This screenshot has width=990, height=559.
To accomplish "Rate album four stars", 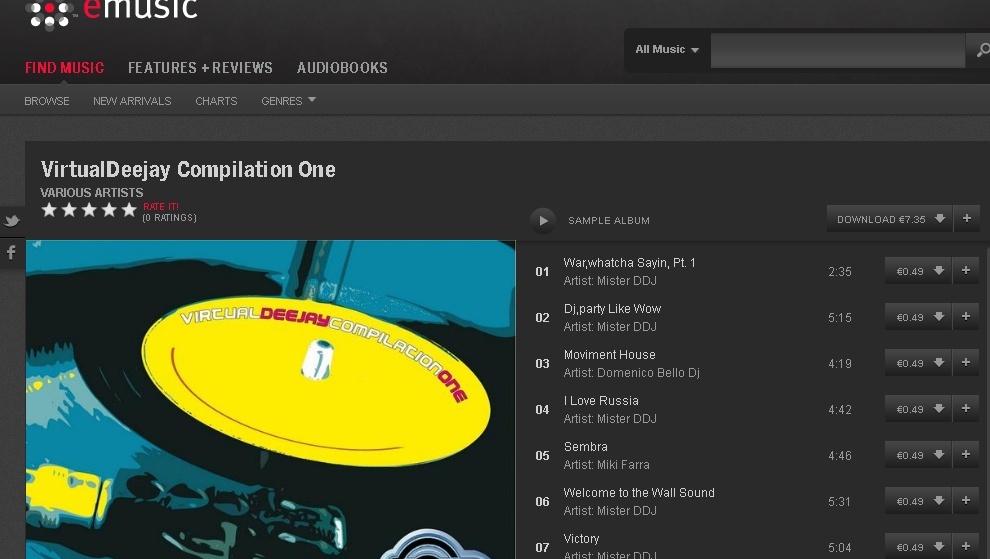I will point(109,210).
